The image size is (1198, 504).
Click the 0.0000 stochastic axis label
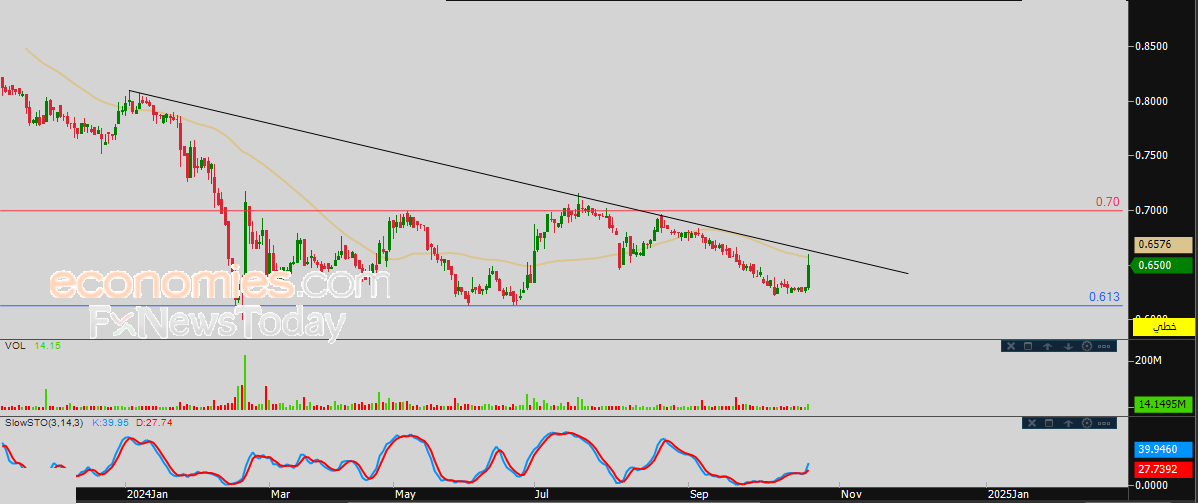coord(1151,485)
